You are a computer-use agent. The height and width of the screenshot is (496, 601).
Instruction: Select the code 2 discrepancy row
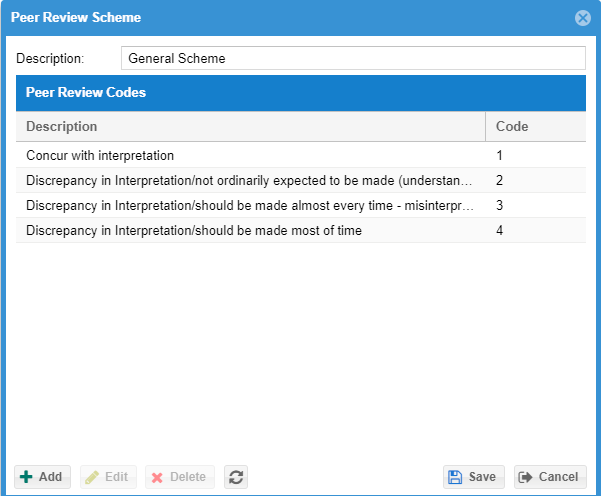point(301,180)
